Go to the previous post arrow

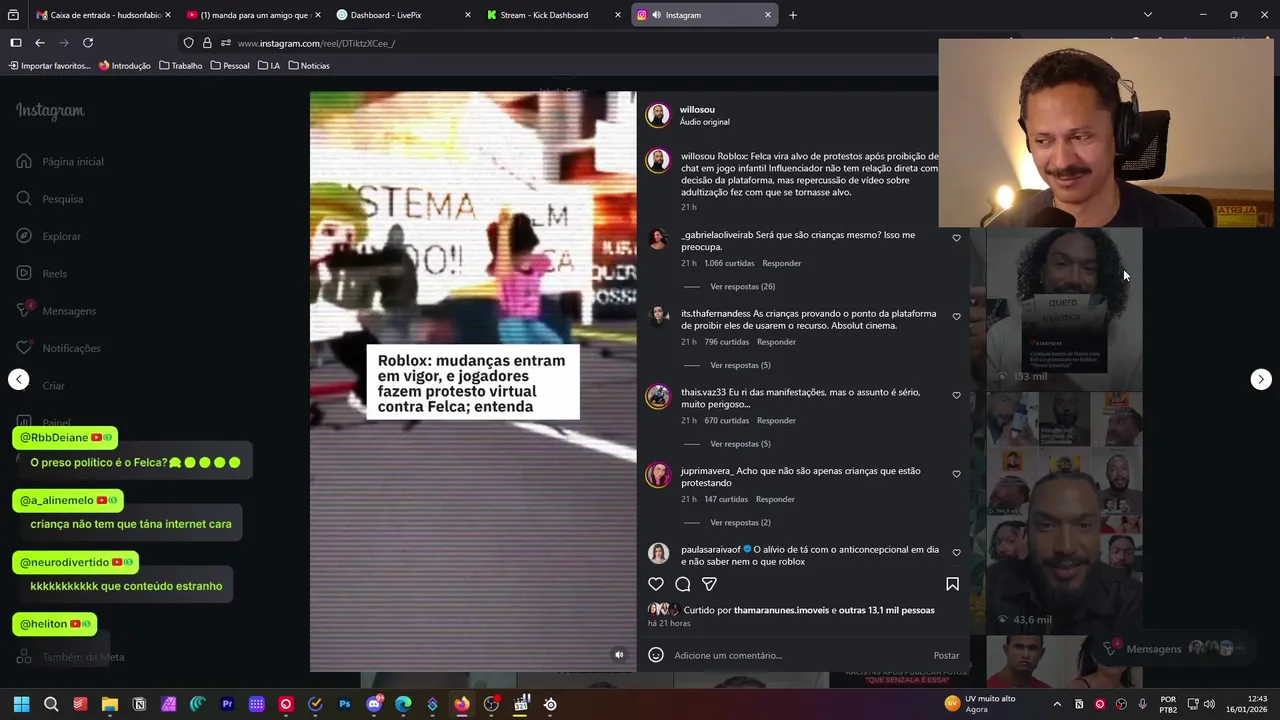[x=19, y=379]
